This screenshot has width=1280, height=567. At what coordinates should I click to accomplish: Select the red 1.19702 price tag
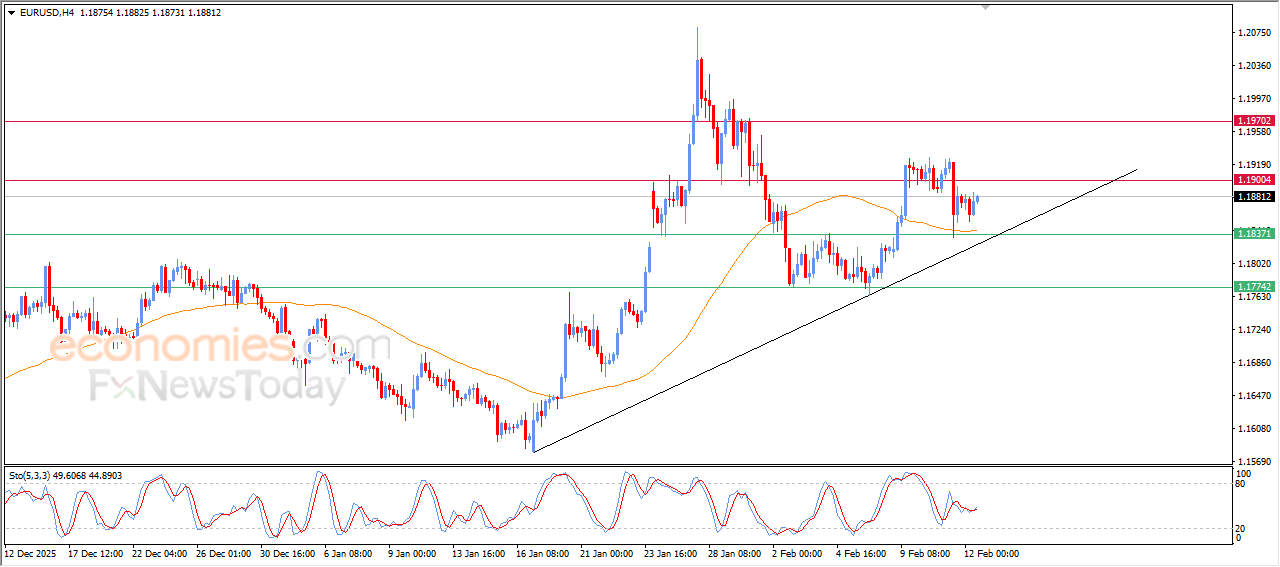1254,121
